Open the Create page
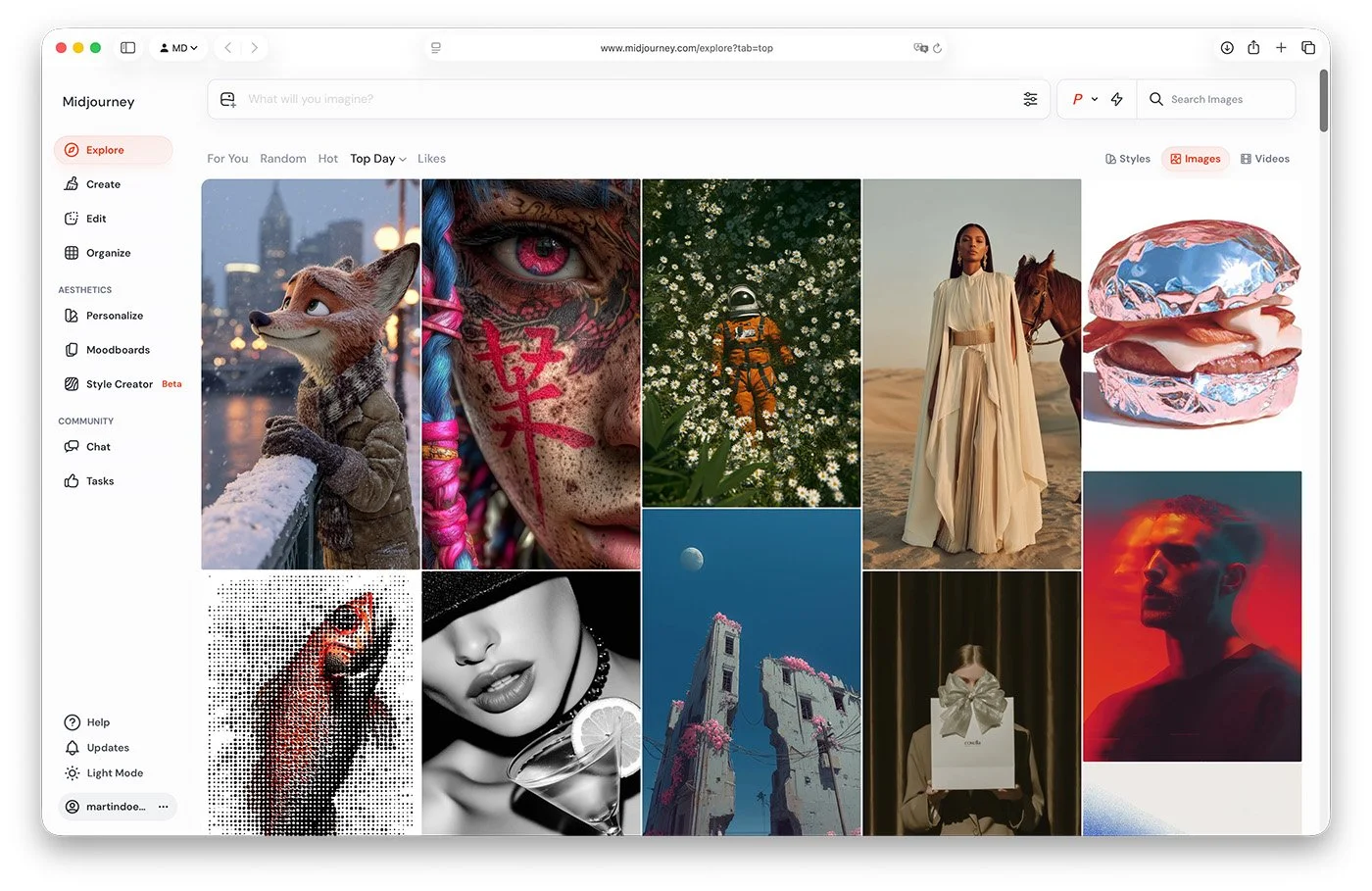 [x=92, y=184]
